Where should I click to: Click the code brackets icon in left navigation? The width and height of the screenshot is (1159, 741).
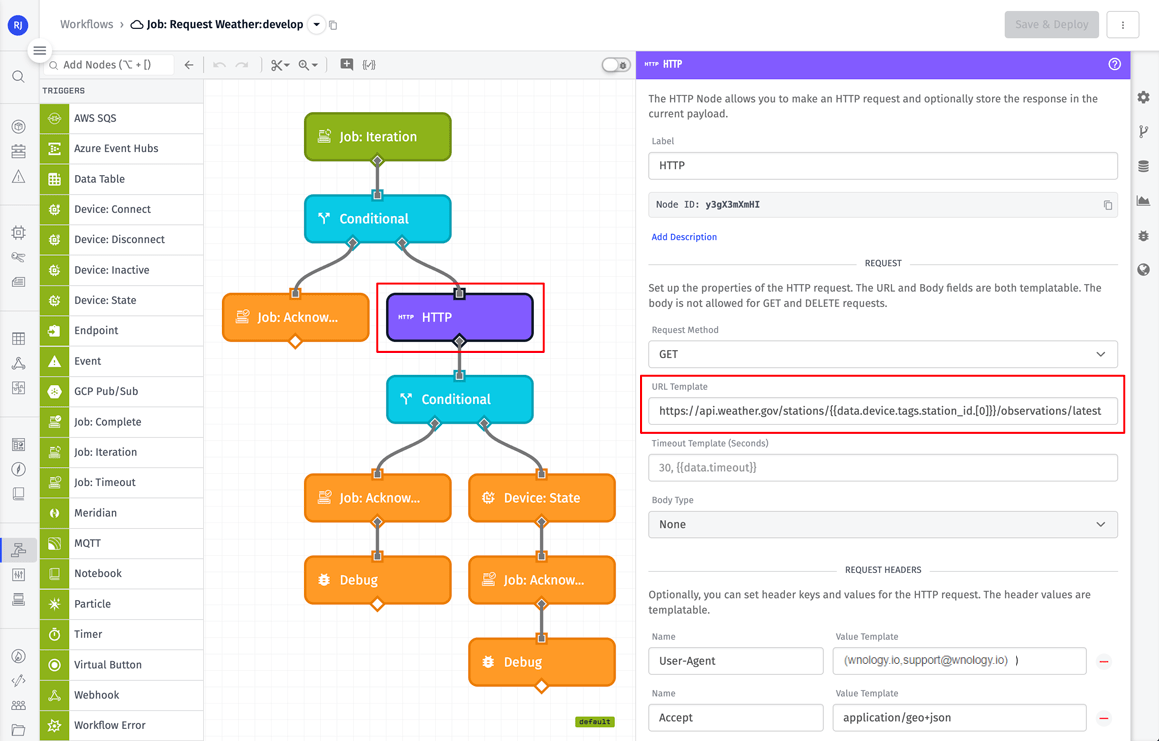(18, 680)
